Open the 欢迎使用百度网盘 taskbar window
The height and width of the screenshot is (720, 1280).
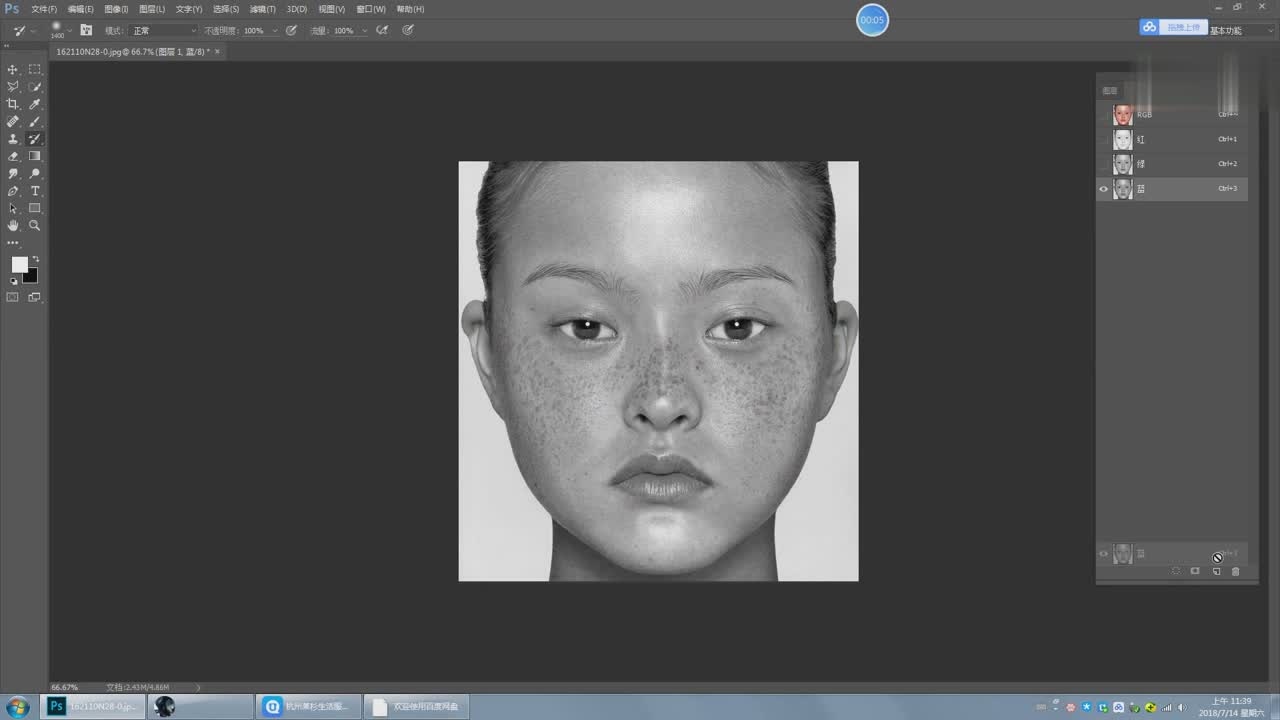point(418,707)
